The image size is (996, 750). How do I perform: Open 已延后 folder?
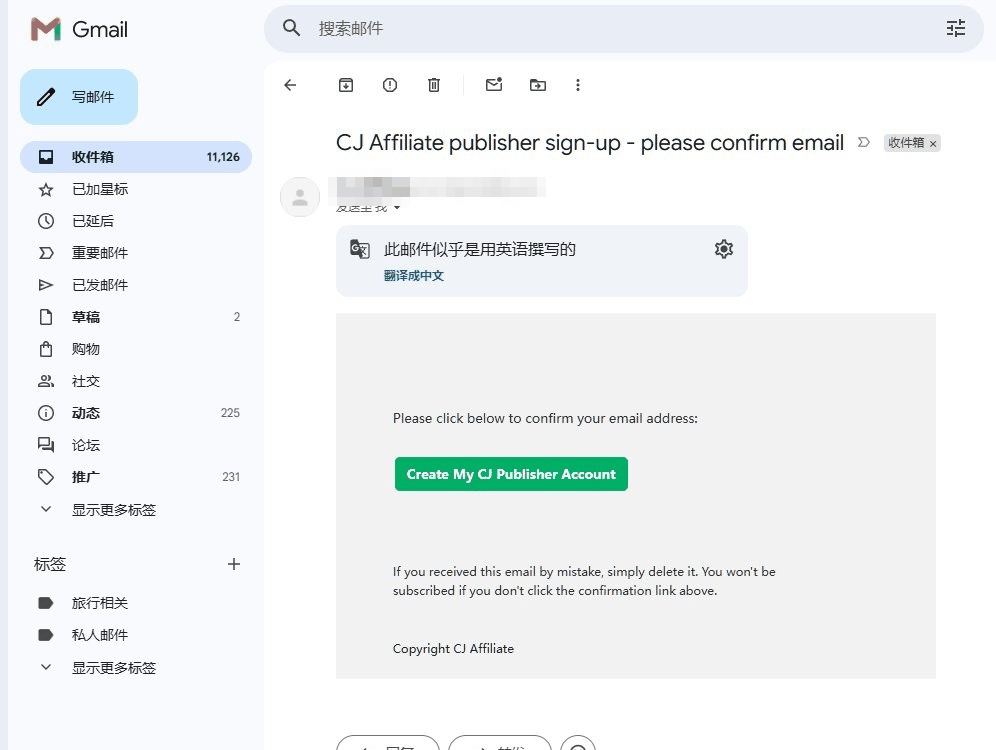pyautogui.click(x=136, y=221)
